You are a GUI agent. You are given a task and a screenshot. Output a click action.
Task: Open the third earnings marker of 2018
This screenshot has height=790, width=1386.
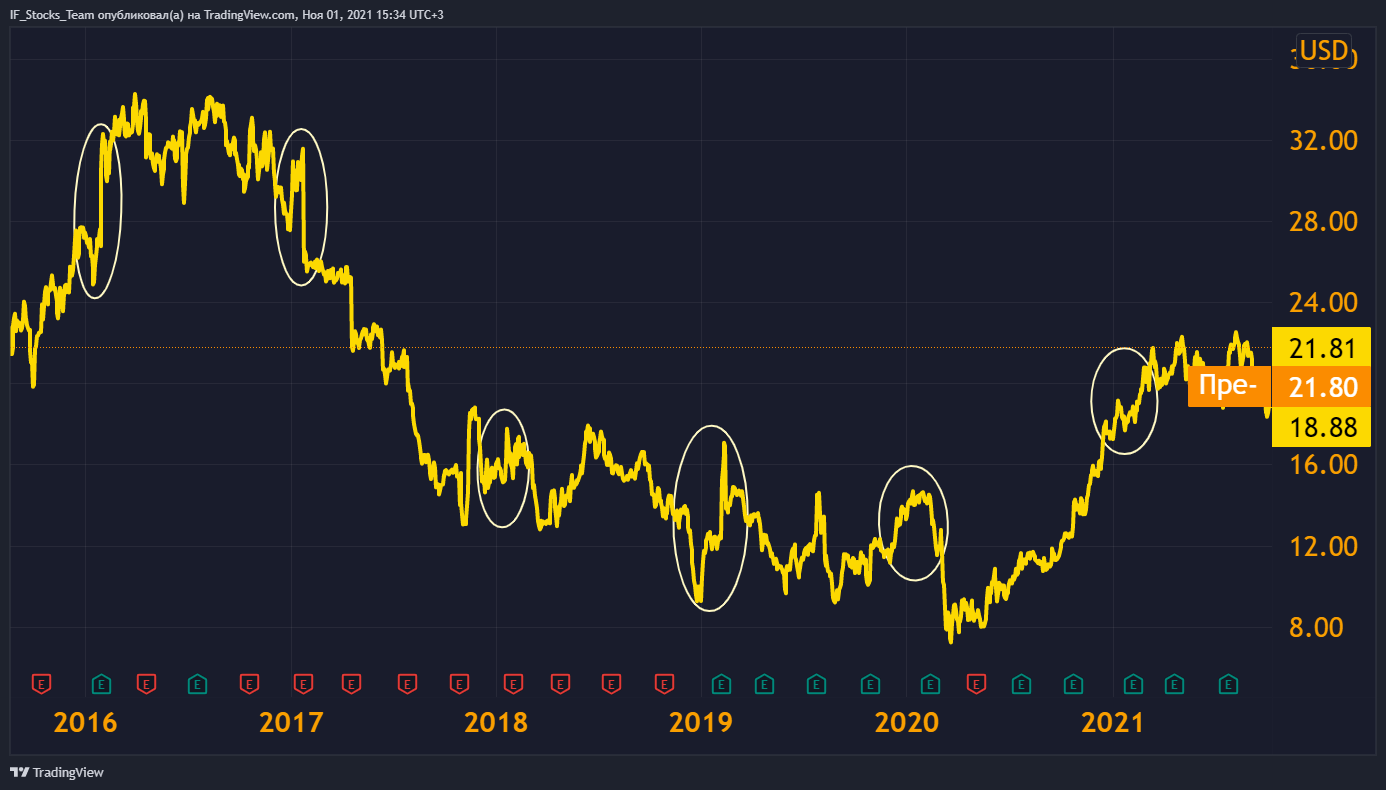[610, 684]
